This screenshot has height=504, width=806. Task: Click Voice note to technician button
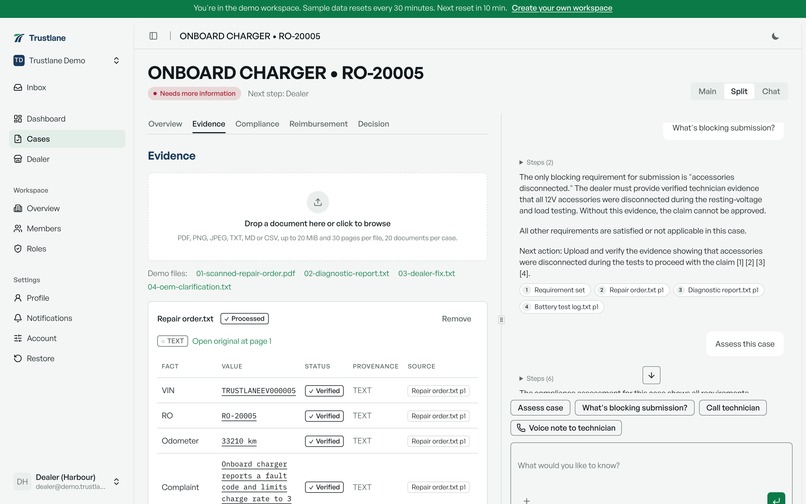566,428
